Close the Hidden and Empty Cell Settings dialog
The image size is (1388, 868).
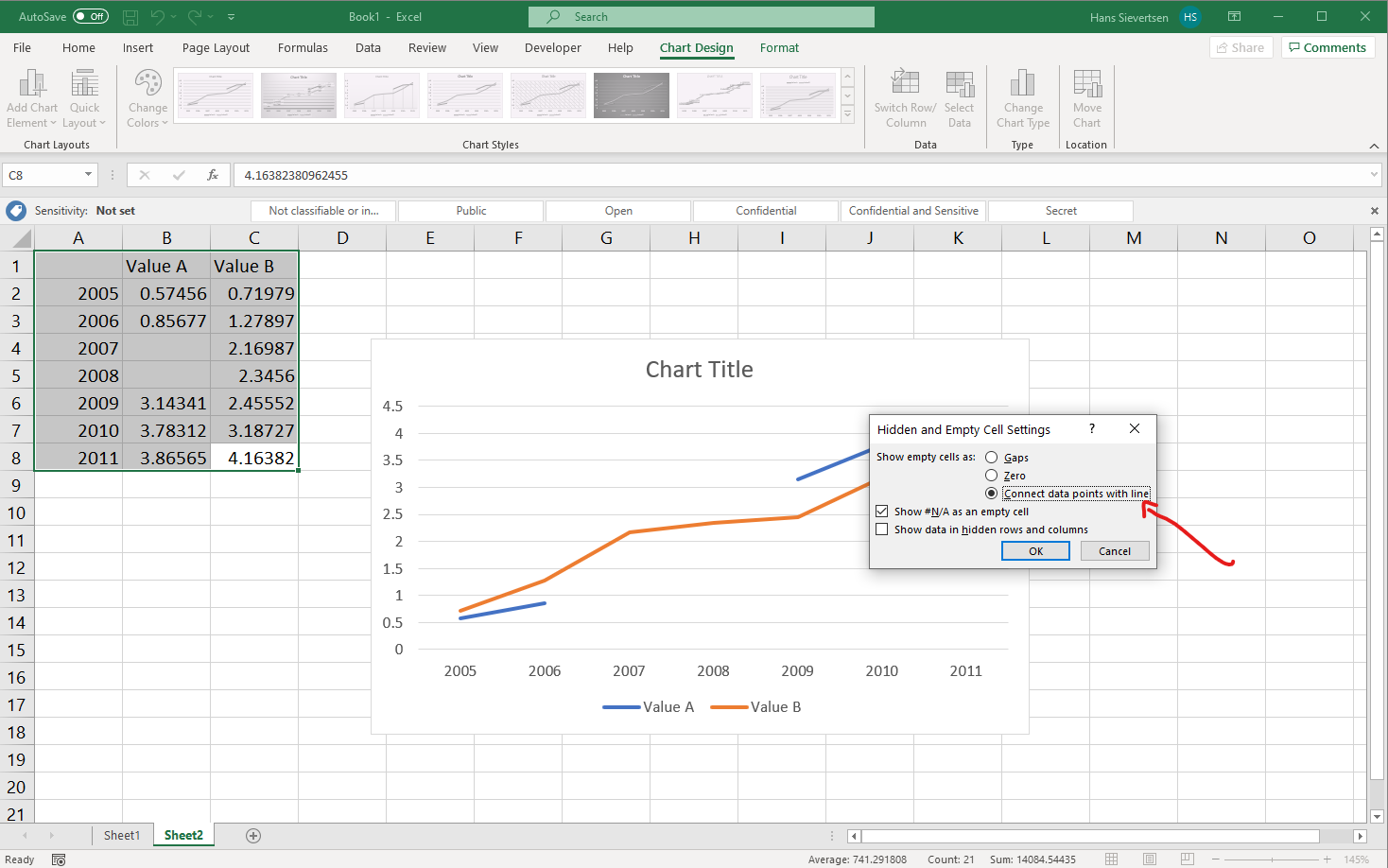click(1135, 428)
